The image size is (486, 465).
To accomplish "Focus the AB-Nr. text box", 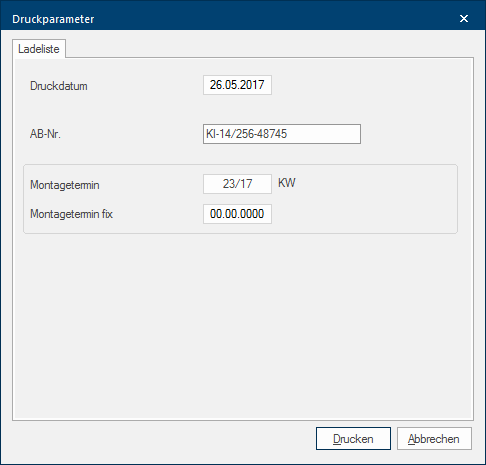I will (282, 134).
